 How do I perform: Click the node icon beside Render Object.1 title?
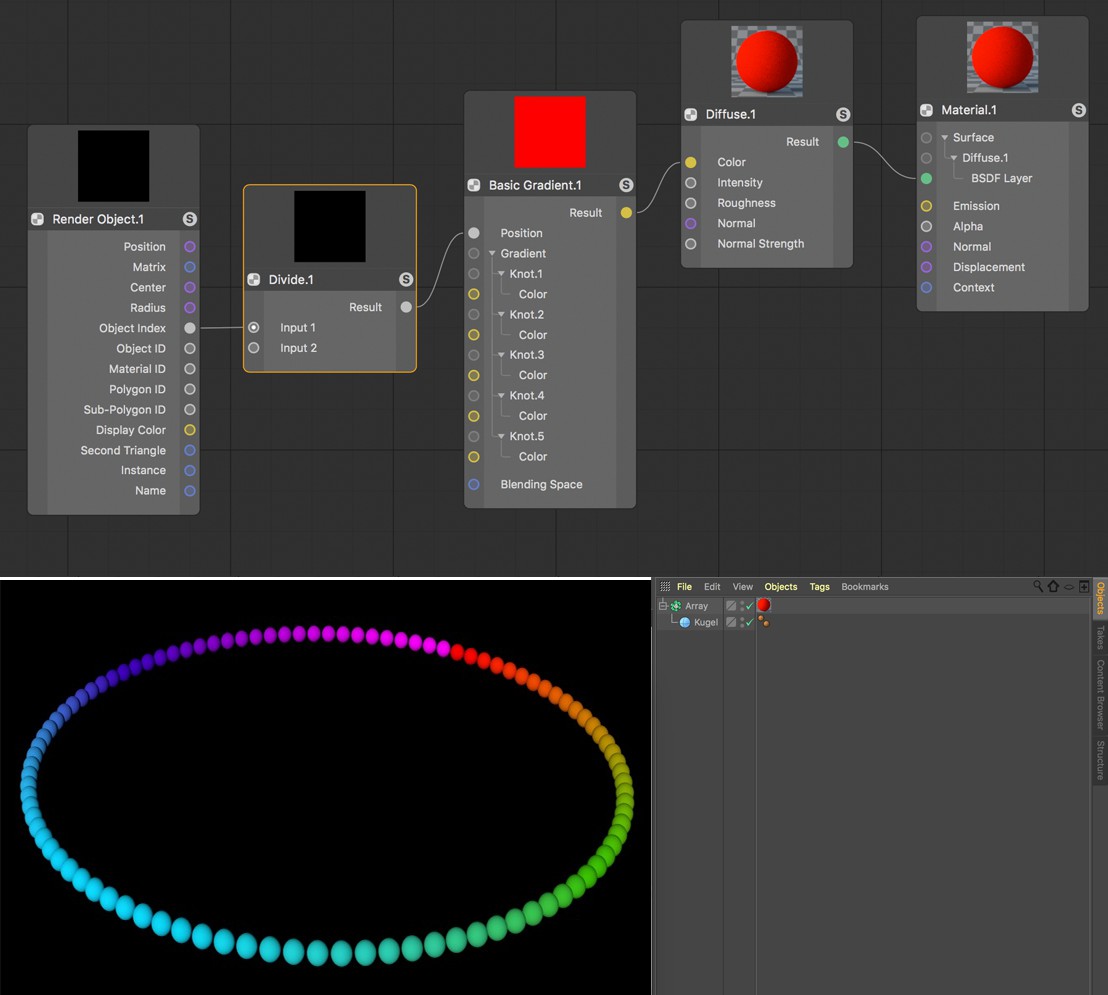[x=37, y=219]
